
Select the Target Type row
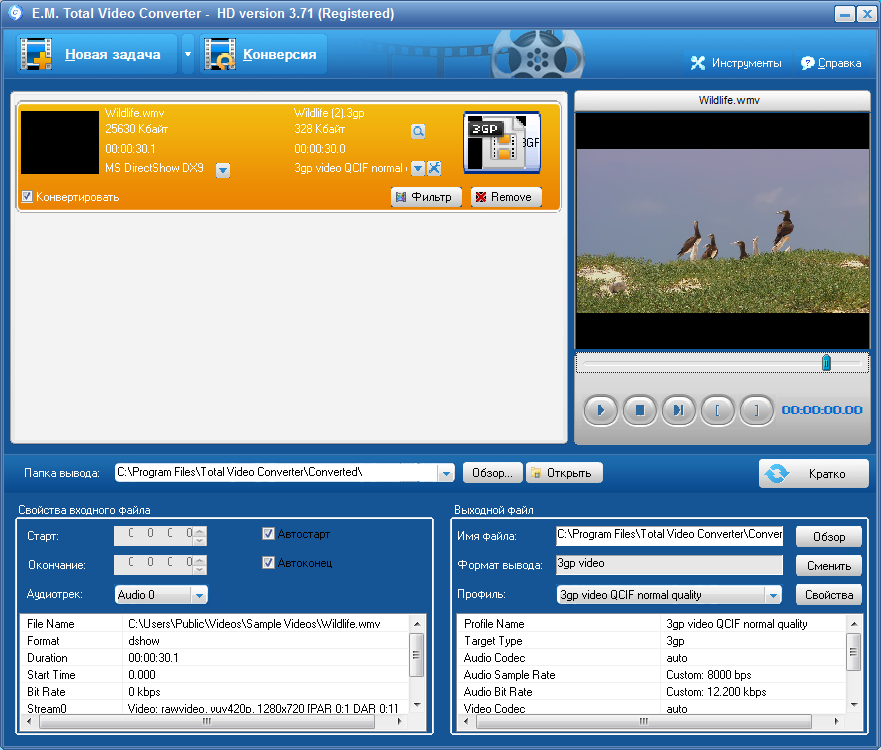(652, 641)
